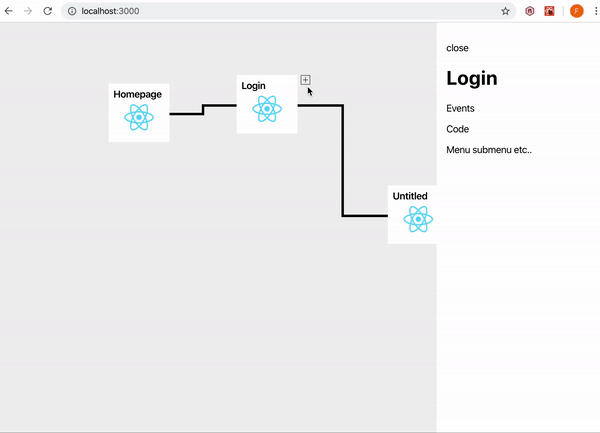Select the Login node title

[x=253, y=86]
